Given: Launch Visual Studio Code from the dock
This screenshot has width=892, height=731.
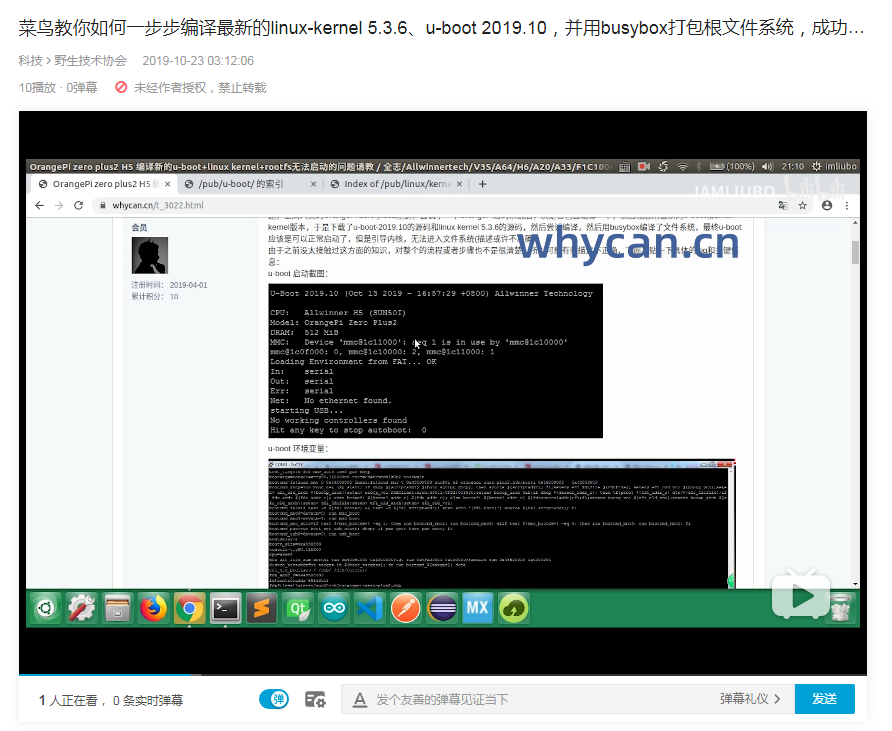Looking at the screenshot, I should click(370, 609).
